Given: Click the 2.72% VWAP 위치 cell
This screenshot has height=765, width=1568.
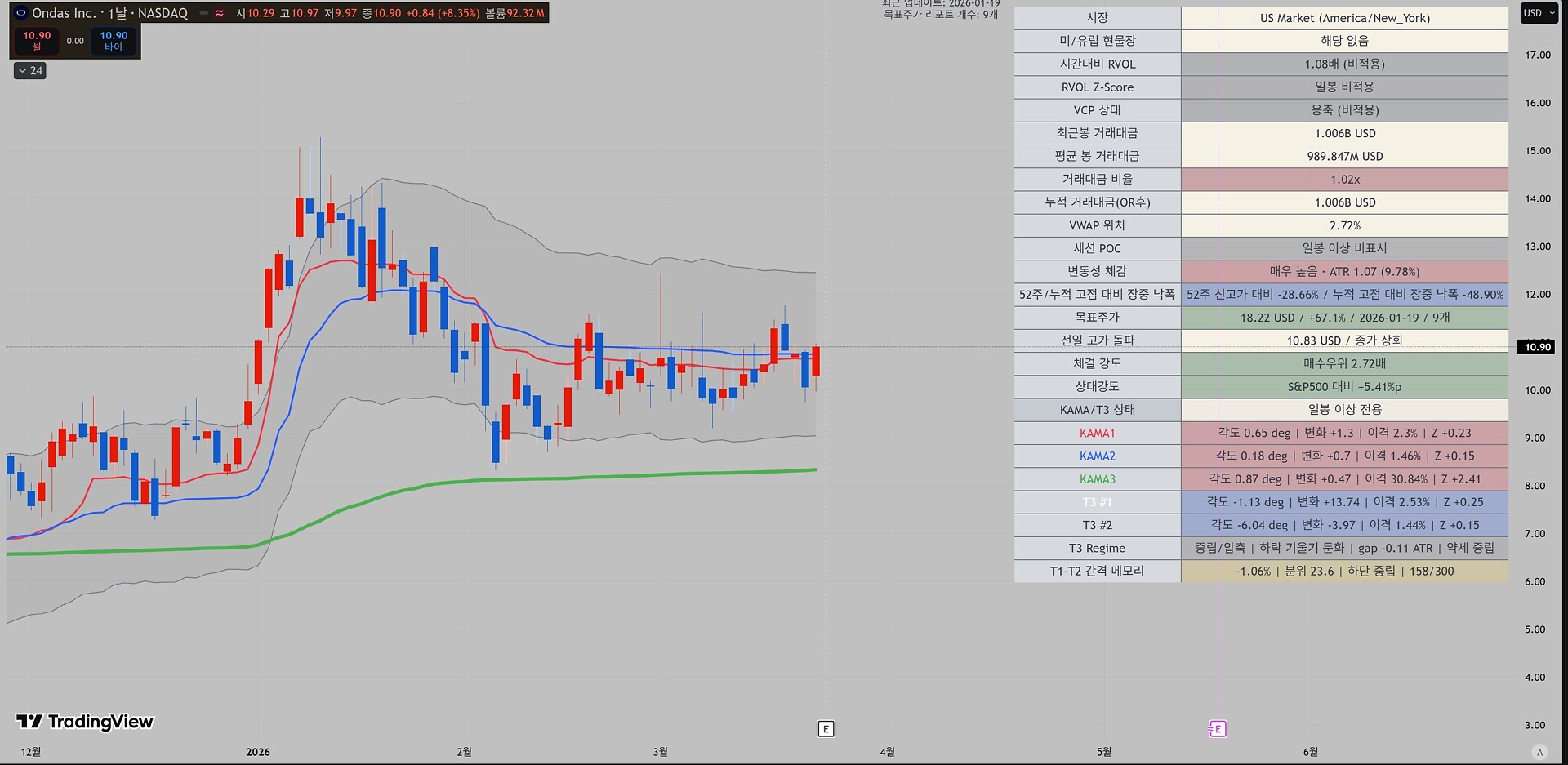Looking at the screenshot, I should [1344, 225].
